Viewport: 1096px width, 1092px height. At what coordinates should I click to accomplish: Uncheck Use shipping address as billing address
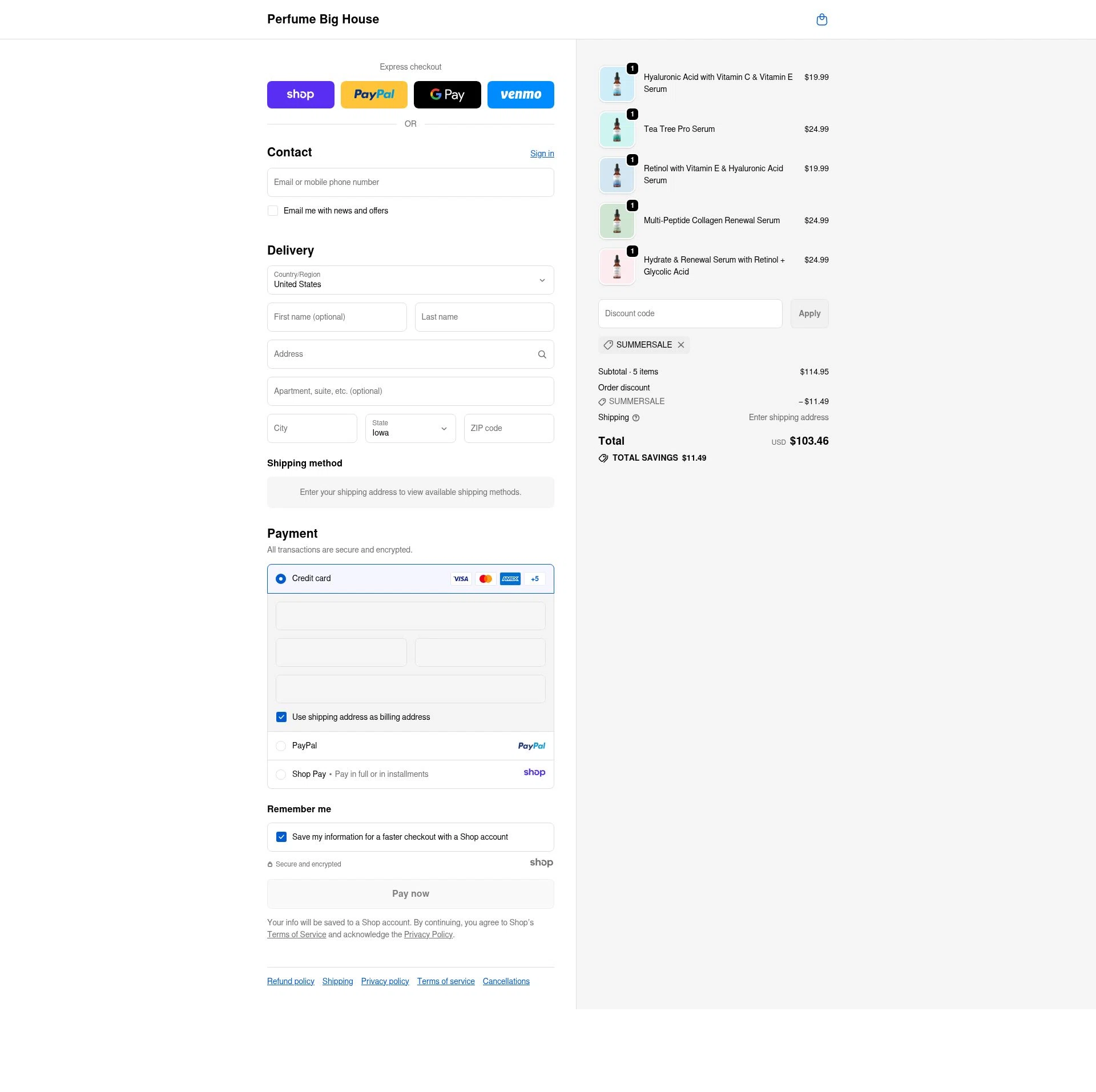(281, 717)
